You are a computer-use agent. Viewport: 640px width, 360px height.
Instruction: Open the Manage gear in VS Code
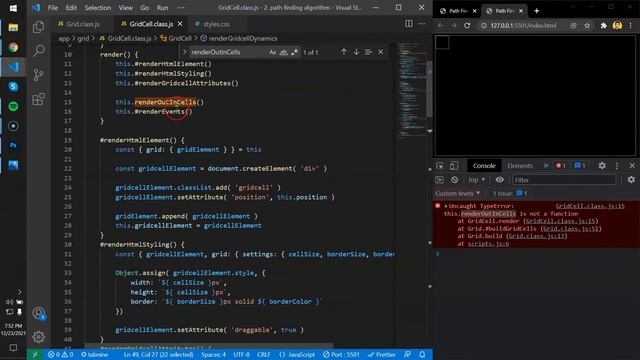39,337
